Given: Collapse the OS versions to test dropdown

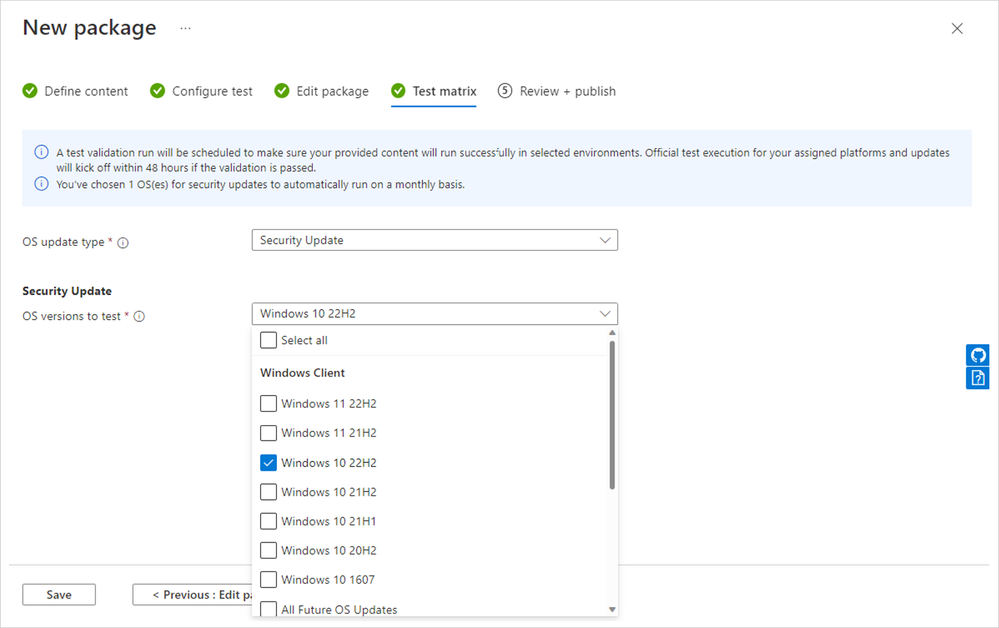Looking at the screenshot, I should (x=435, y=314).
